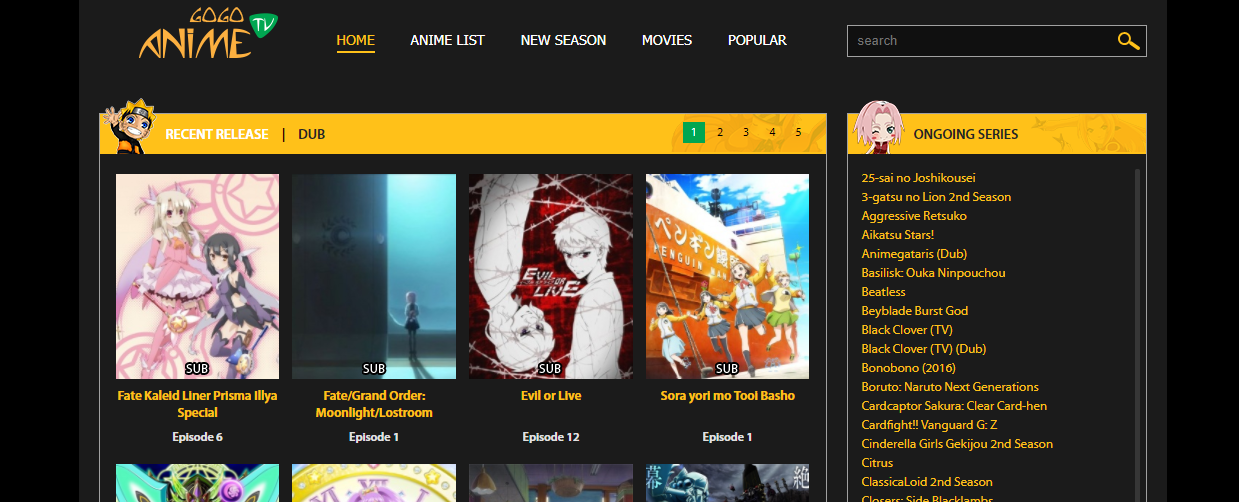Click the ongoing series list scrollbar

tap(1137, 335)
